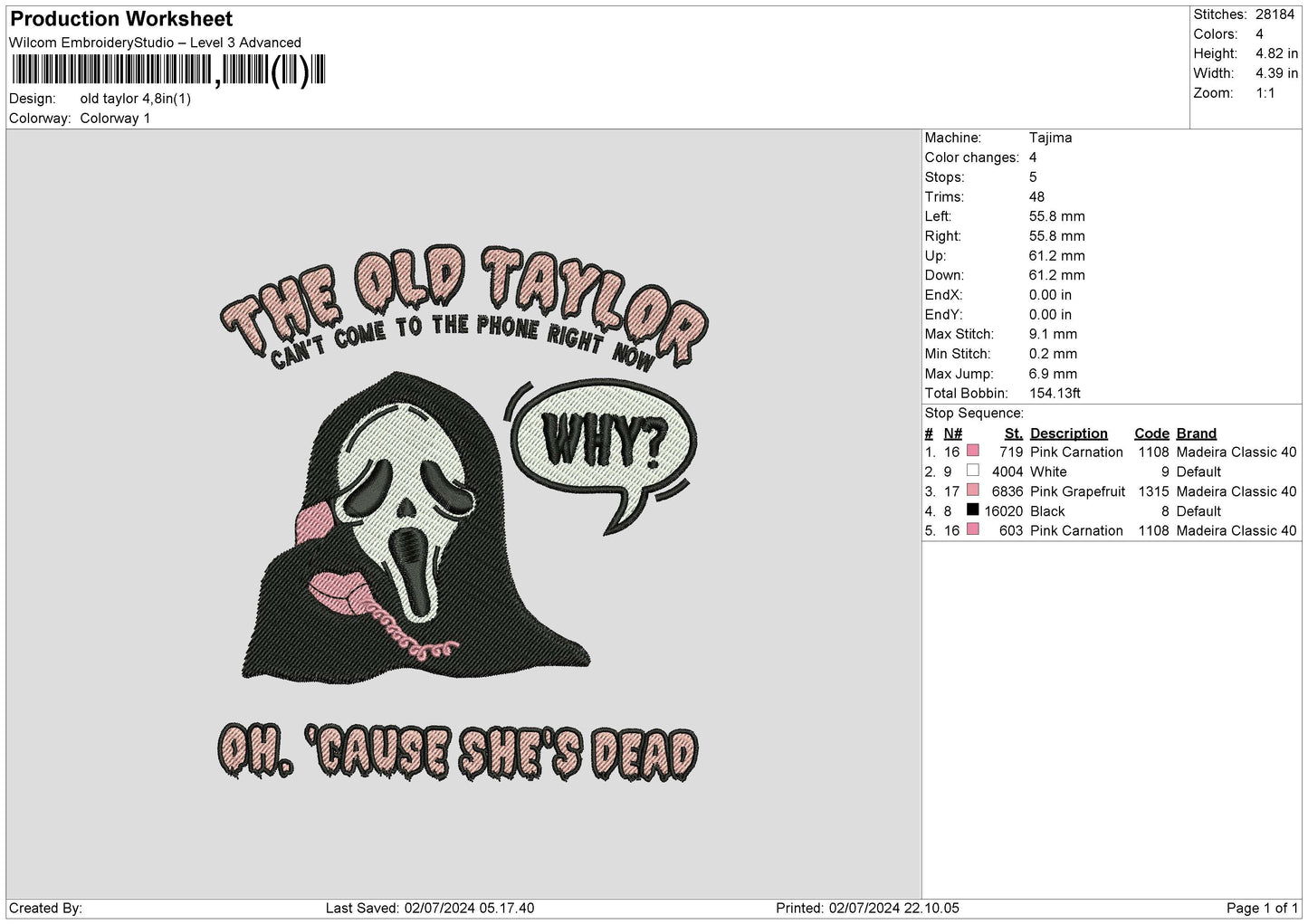The height and width of the screenshot is (924, 1308).
Task: Click the Left value '55.8 mm'
Action: click(x=1057, y=216)
